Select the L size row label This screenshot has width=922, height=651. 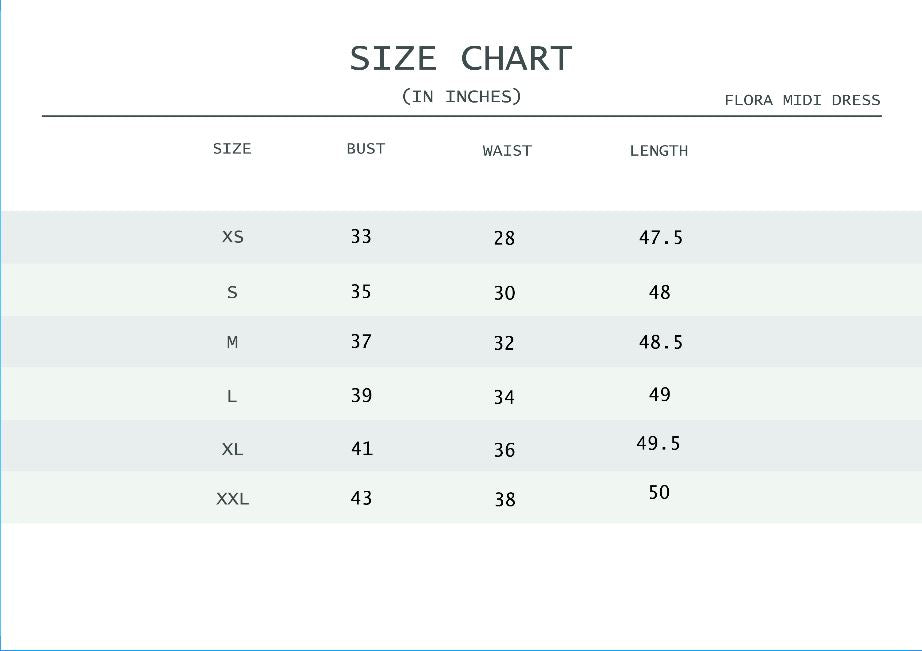coord(232,397)
